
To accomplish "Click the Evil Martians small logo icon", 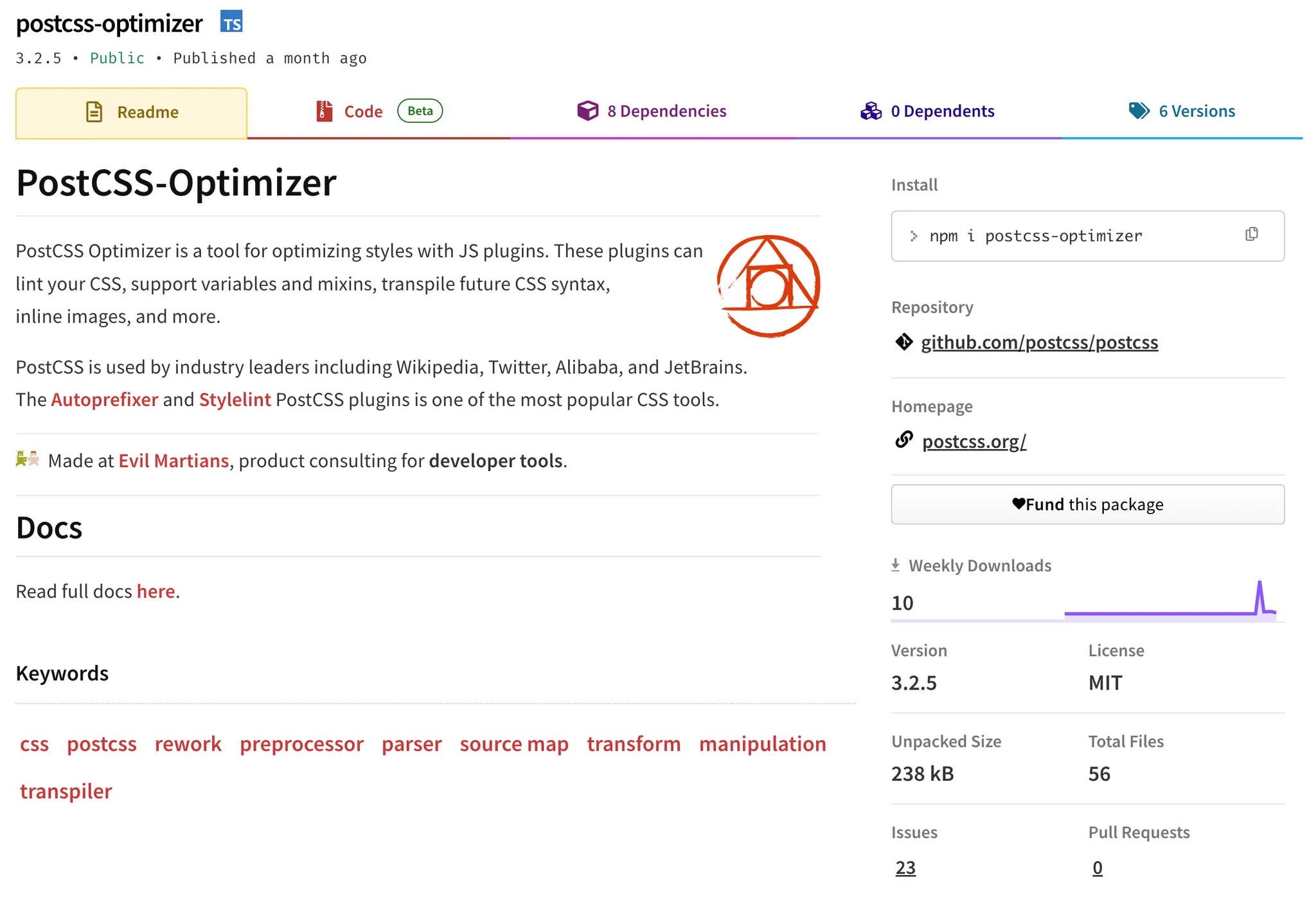I will coord(27,459).
